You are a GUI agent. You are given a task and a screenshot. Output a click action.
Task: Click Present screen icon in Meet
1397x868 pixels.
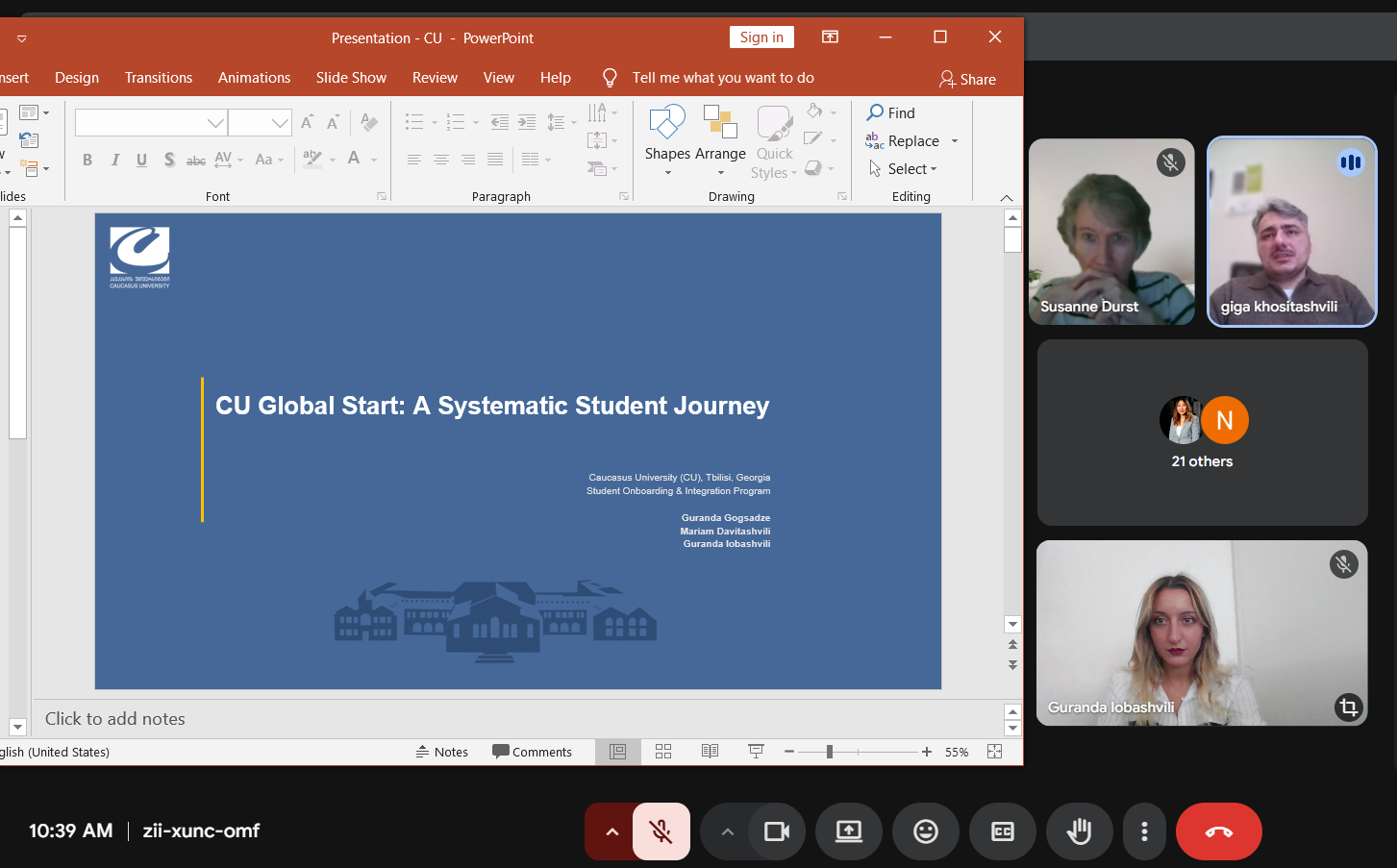pyautogui.click(x=848, y=831)
